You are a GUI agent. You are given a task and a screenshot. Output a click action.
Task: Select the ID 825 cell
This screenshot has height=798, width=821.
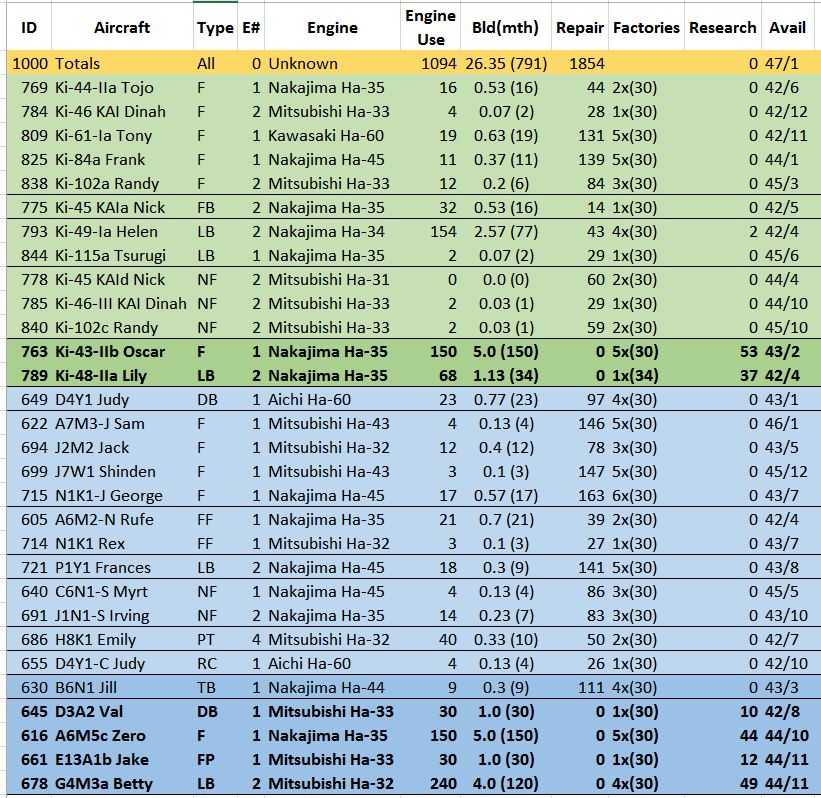pos(29,160)
